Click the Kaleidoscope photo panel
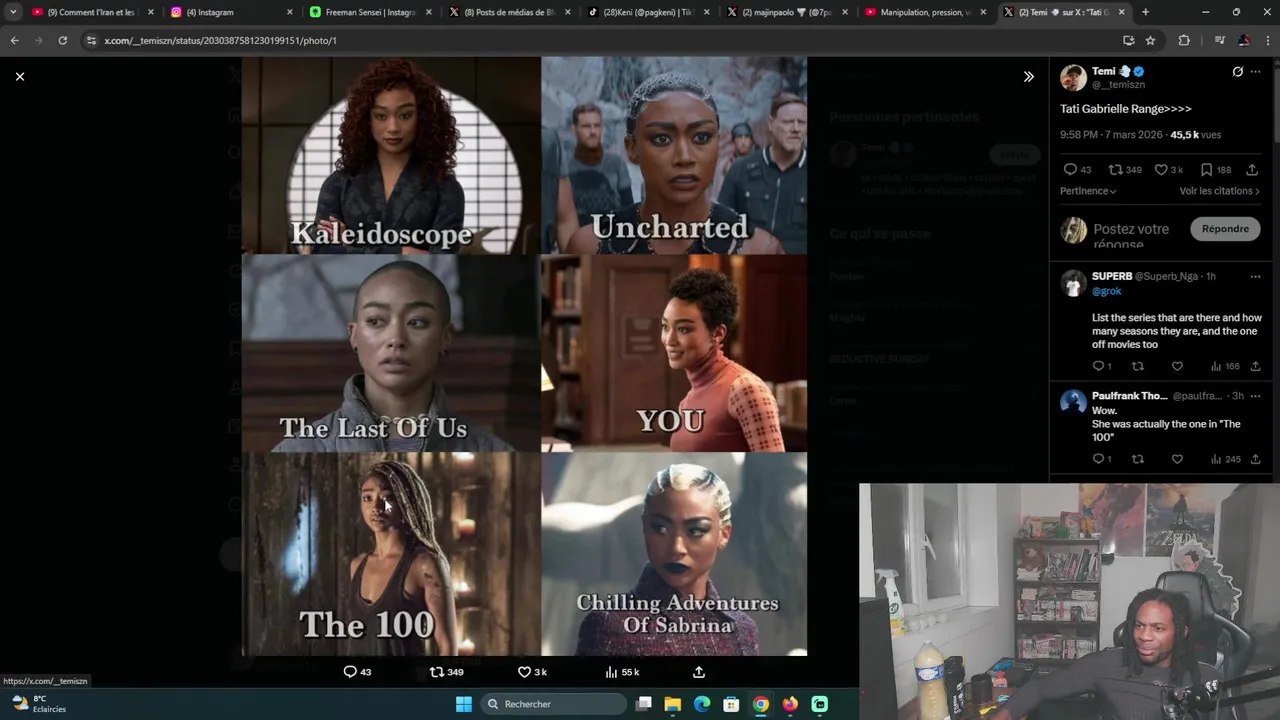Viewport: 1280px width, 720px height. [x=391, y=155]
